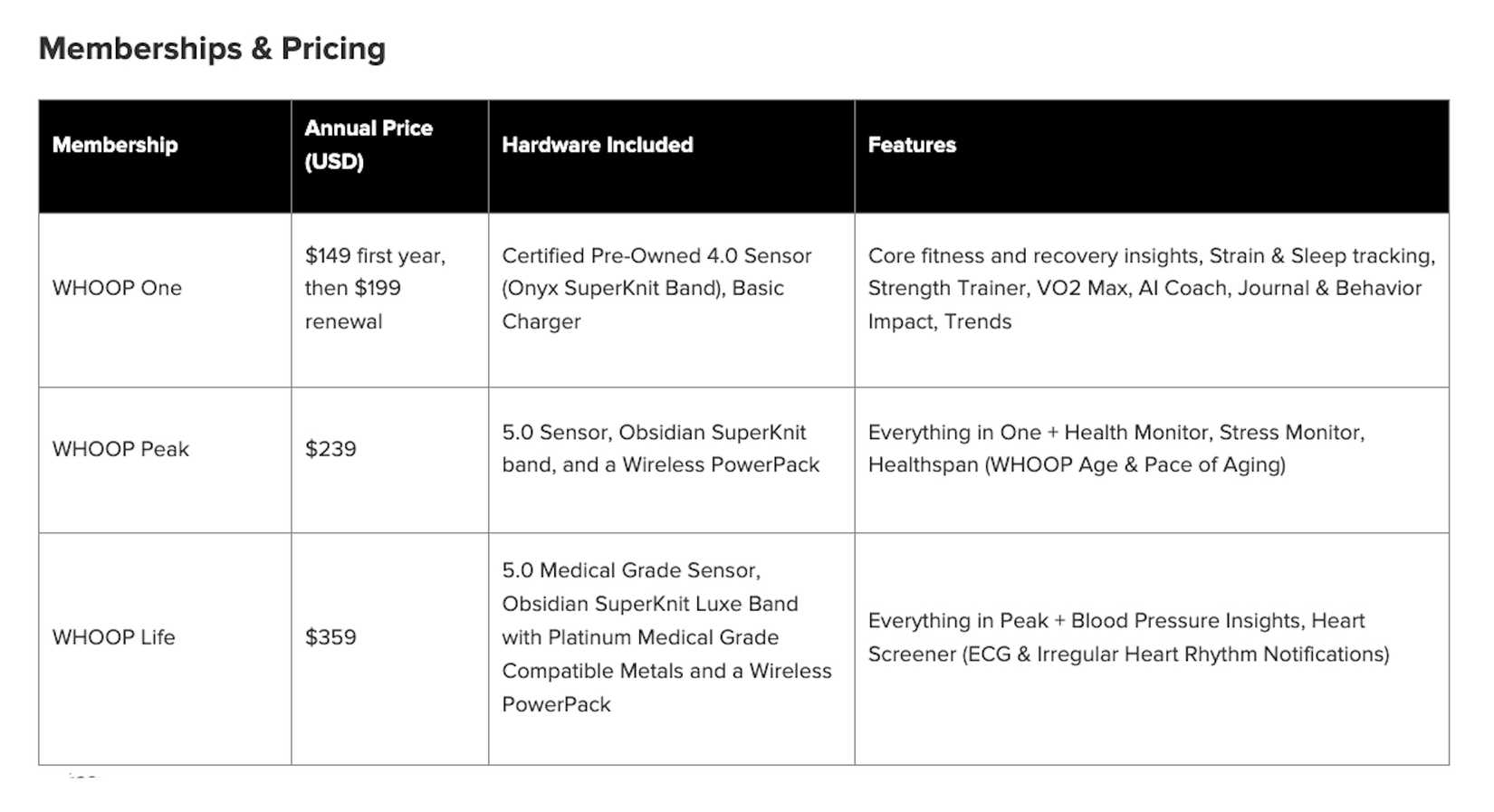The image size is (1494, 812).
Task: Click the 5.0 Sensor, Obsidian SuperKnit band text
Action: point(654,433)
